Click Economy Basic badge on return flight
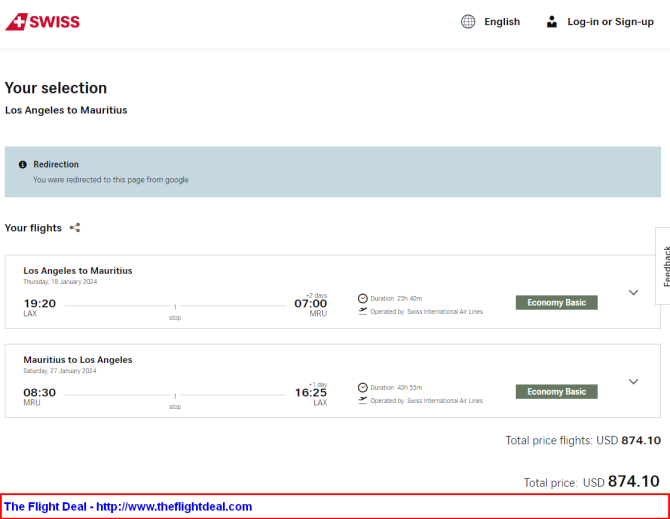 click(556, 392)
